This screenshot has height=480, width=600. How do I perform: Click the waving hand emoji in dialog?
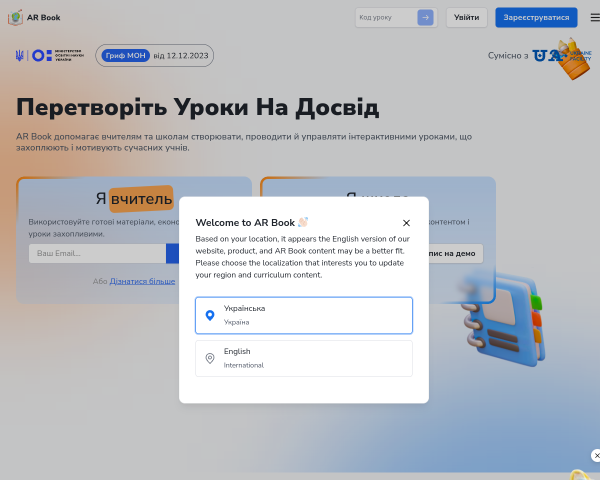[303, 222]
